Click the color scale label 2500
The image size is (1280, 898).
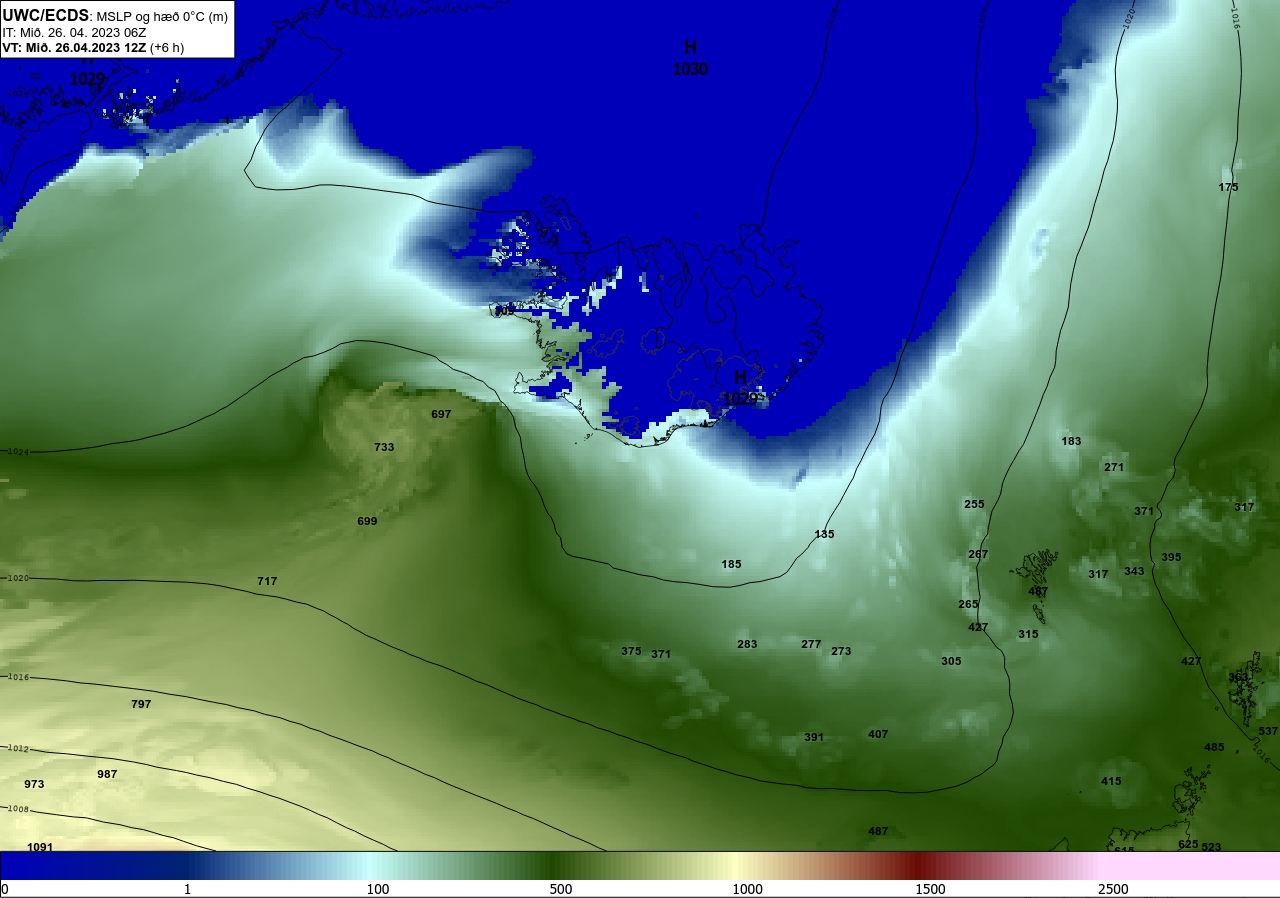(1113, 889)
